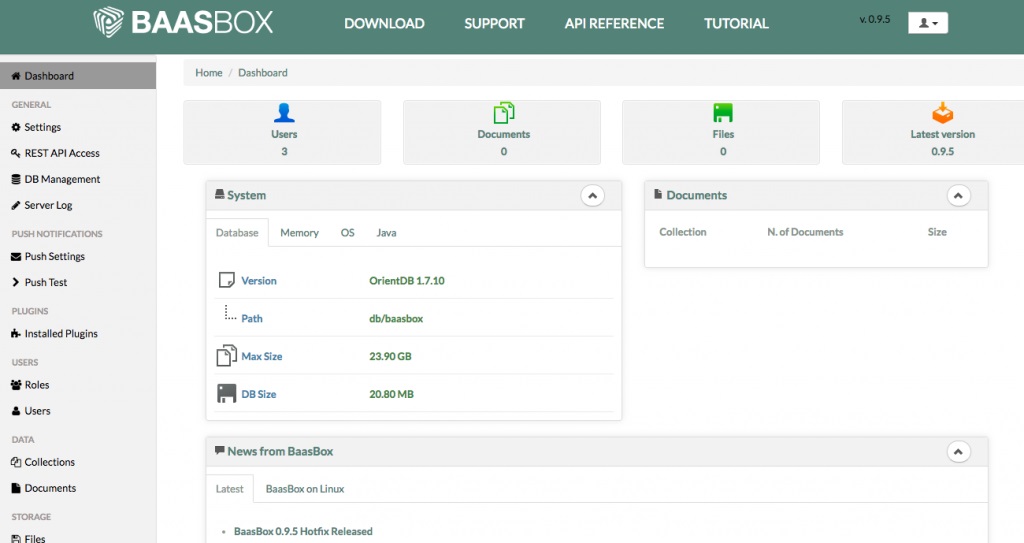Click the Push Settings envelope icon

(16, 257)
